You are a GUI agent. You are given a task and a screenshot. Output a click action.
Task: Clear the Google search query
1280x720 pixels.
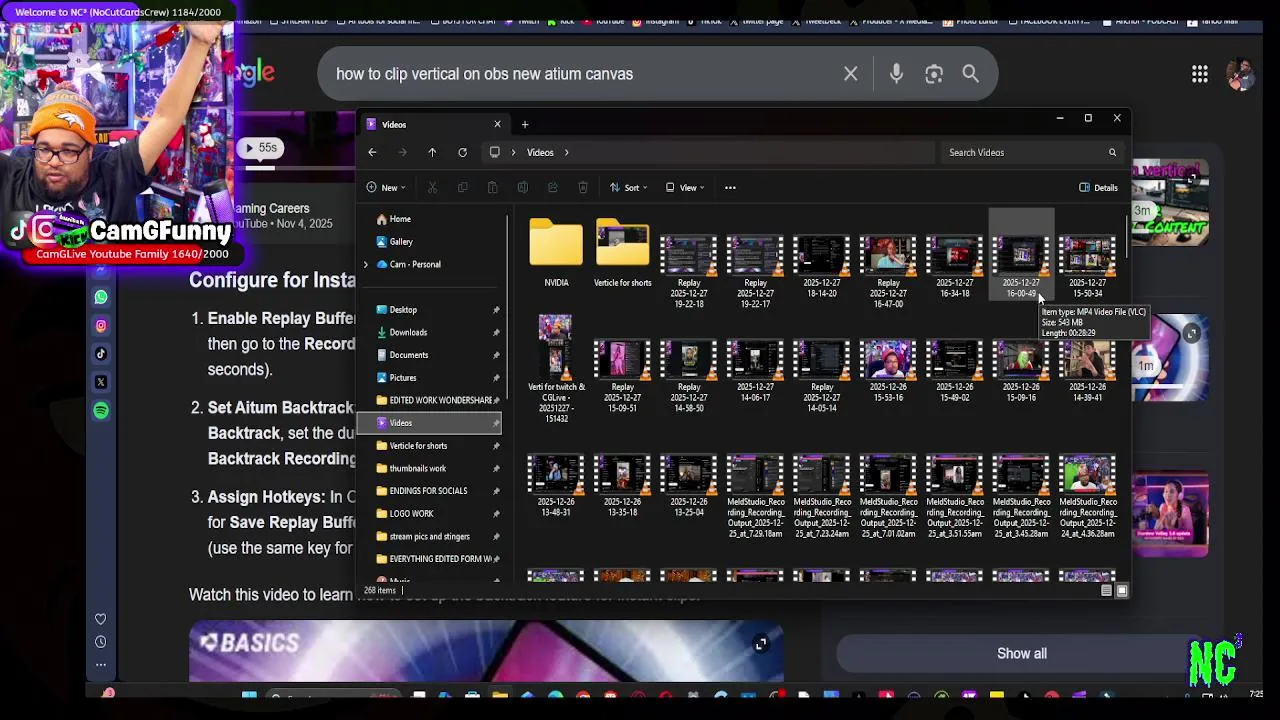click(x=850, y=74)
